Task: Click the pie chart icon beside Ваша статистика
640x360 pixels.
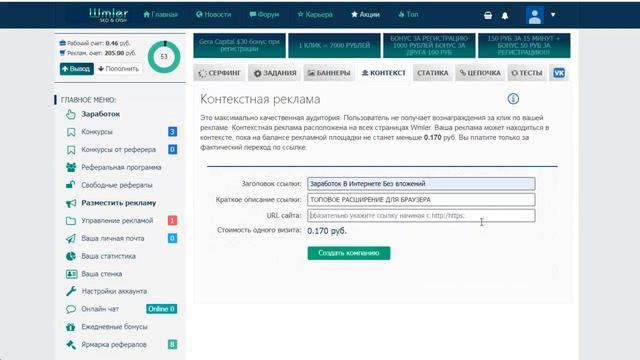Action: (x=71, y=256)
